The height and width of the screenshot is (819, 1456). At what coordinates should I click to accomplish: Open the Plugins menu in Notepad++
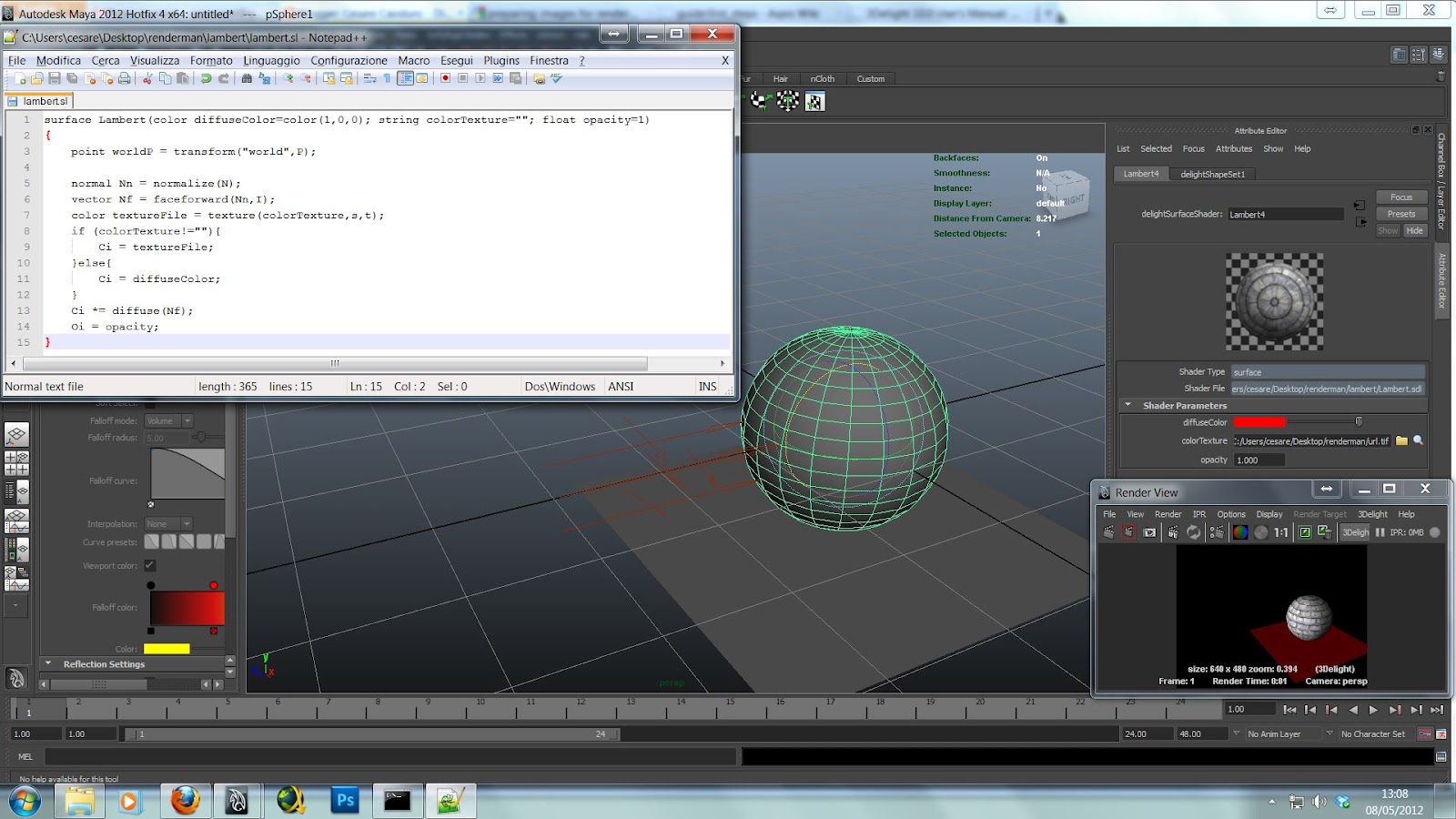coord(501,60)
